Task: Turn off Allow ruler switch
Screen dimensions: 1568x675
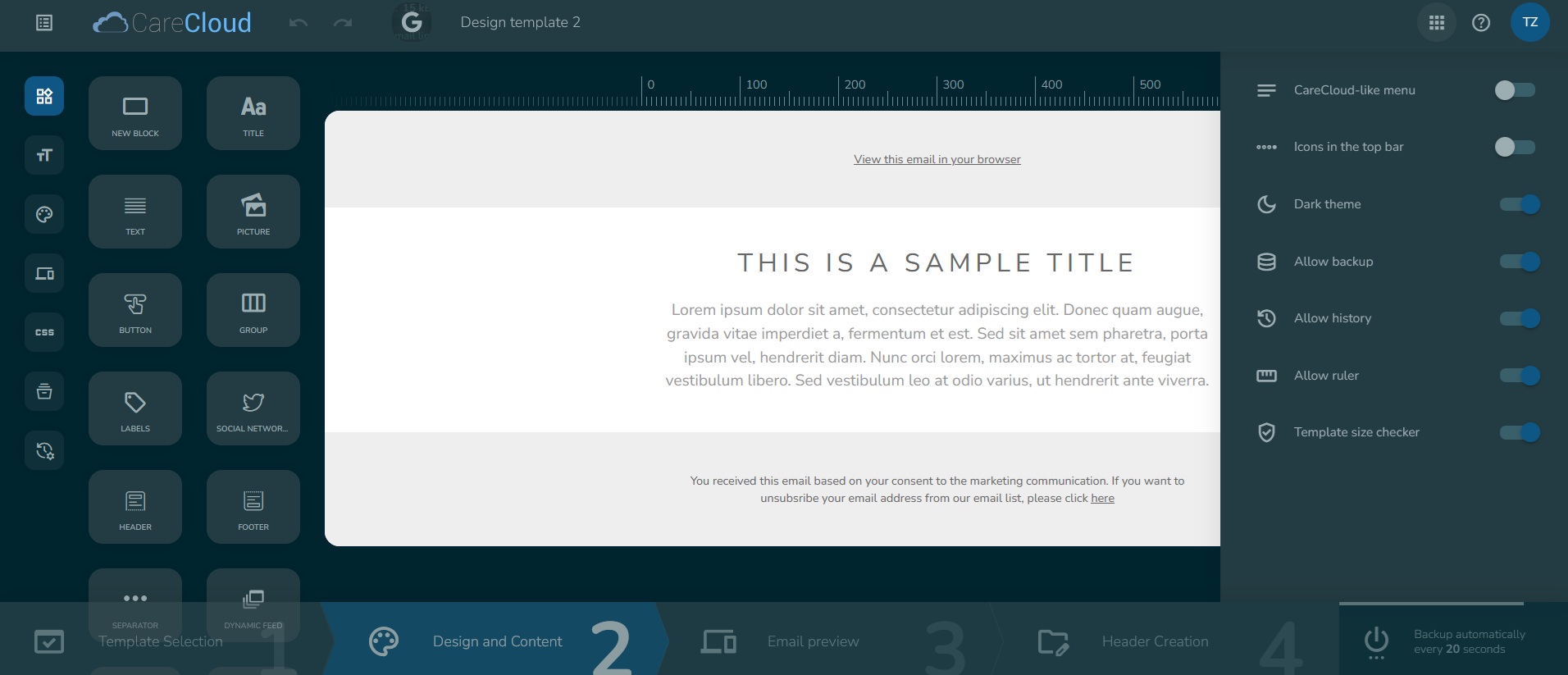Action: tap(1519, 376)
